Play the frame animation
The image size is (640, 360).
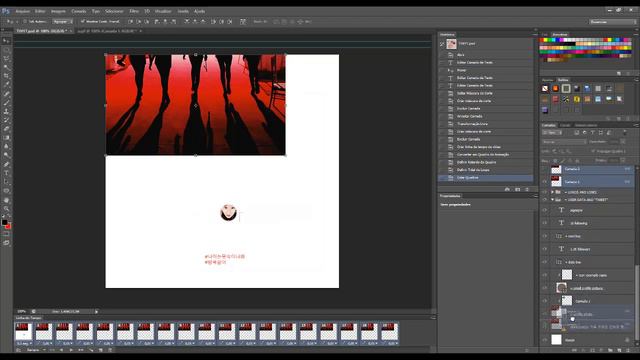[x=71, y=350]
